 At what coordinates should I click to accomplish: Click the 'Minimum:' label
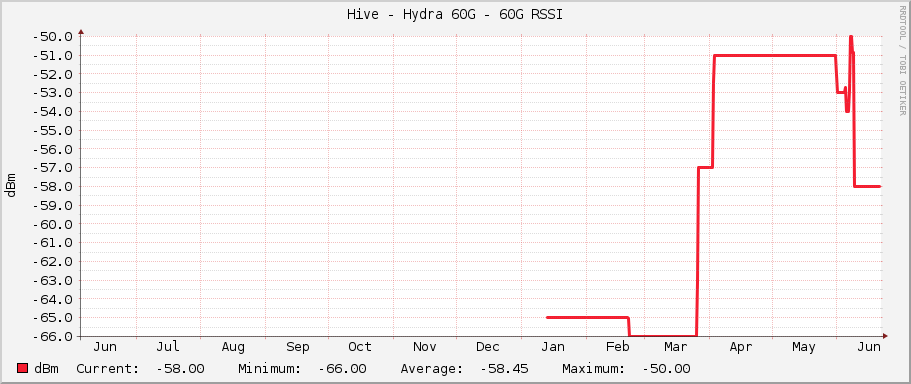[270, 369]
